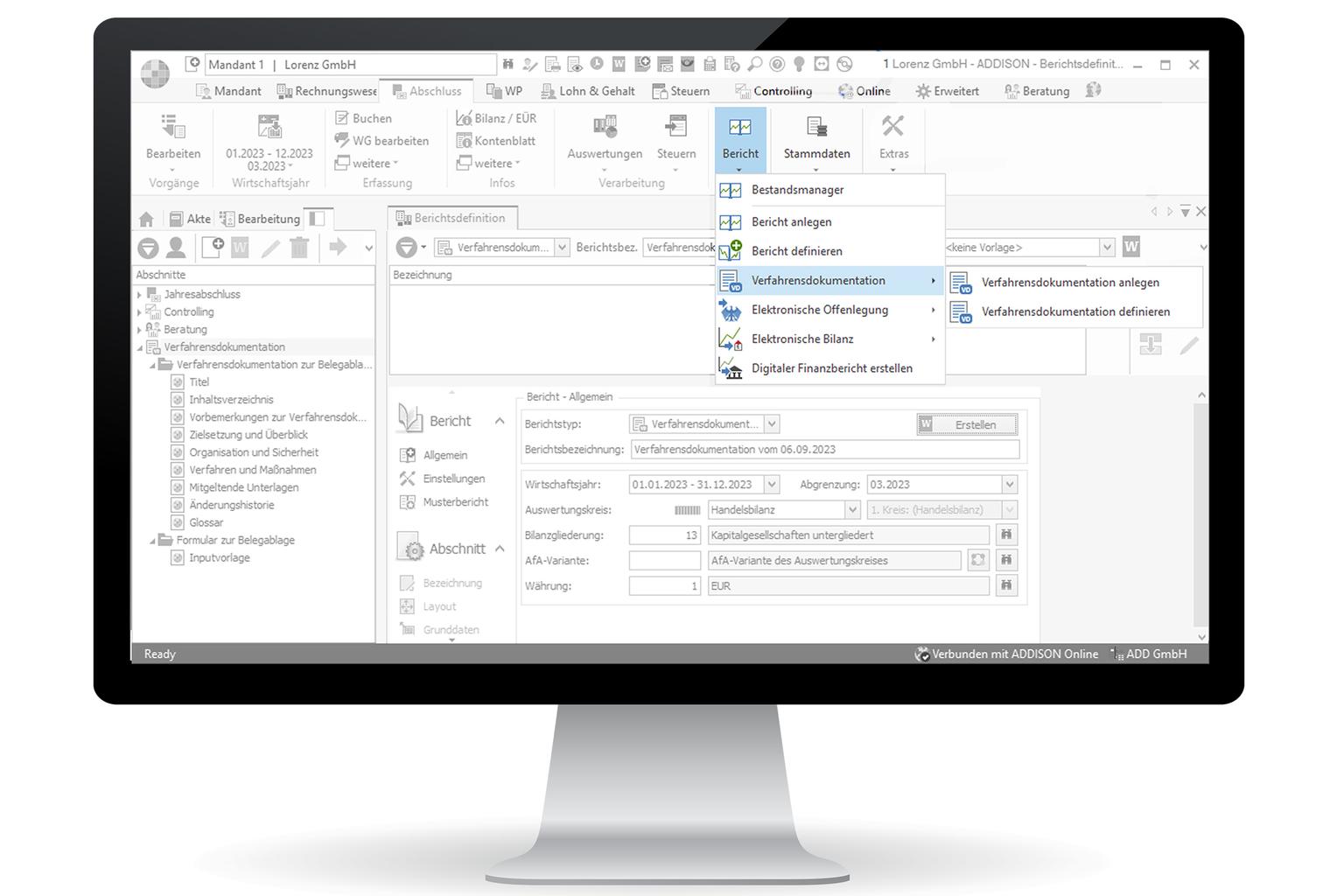Image resolution: width=1344 pixels, height=896 pixels.
Task: Open the Stammdaten ribbon icon
Action: click(x=816, y=128)
